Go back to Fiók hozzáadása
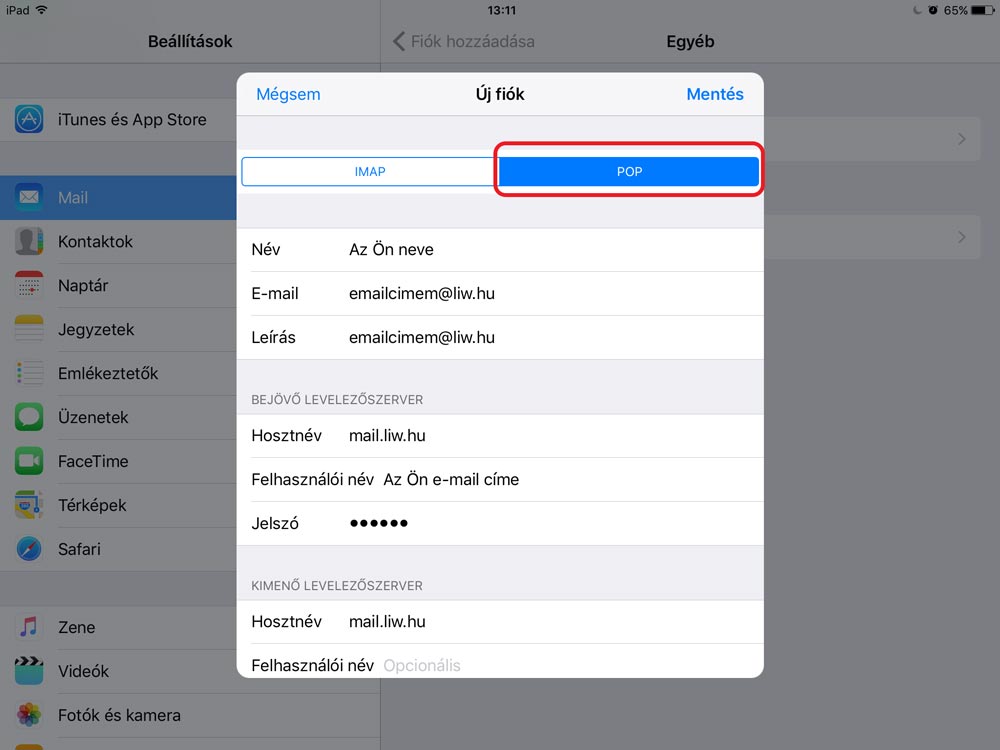This screenshot has height=750, width=1000. click(x=464, y=42)
